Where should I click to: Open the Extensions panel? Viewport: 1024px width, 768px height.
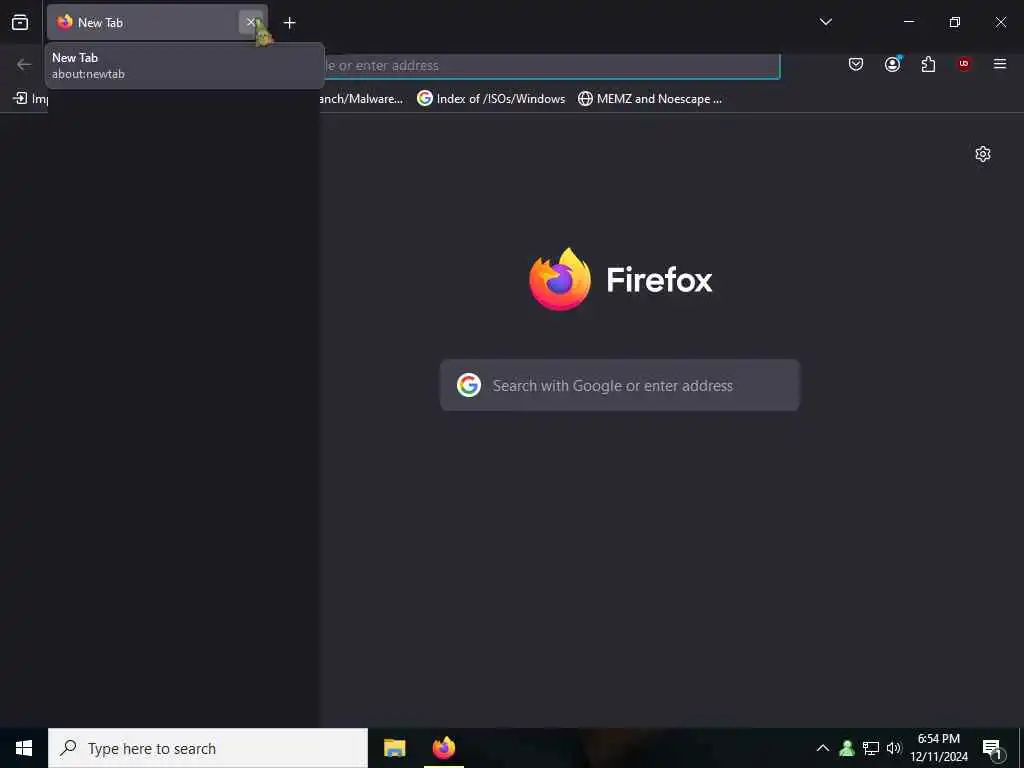(x=928, y=64)
